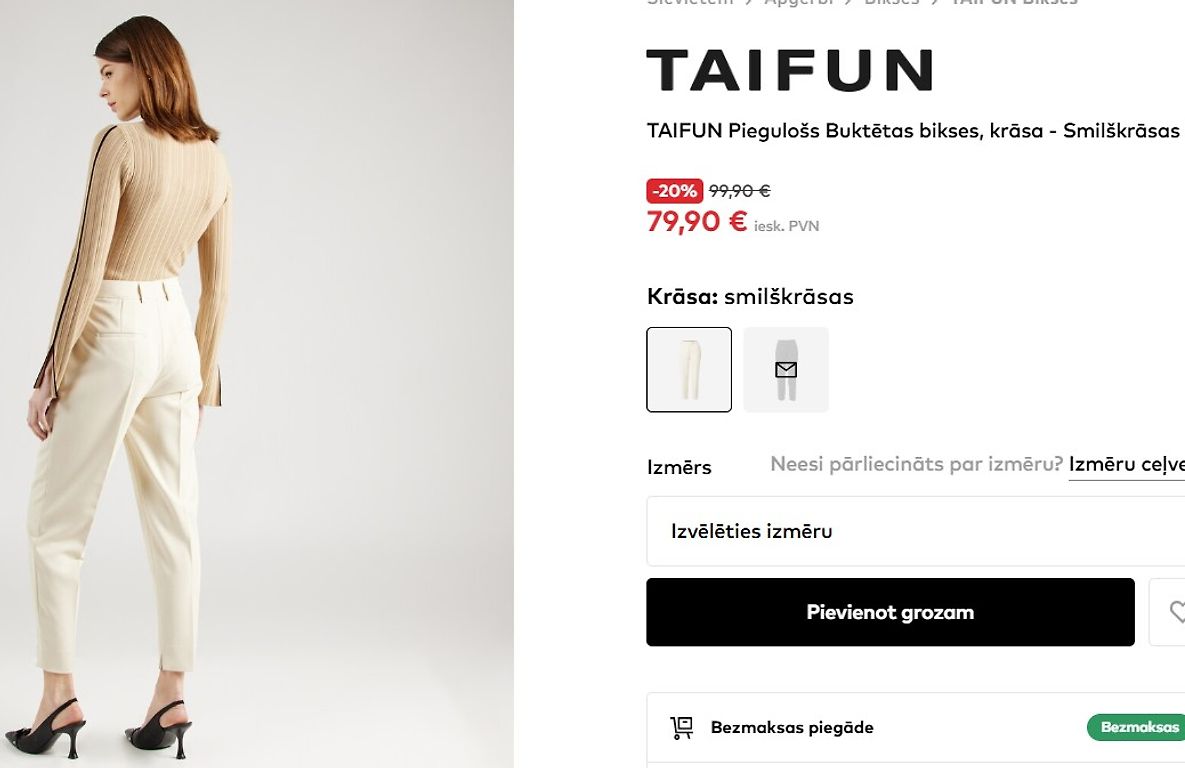Screen dimensions: 1185x768
Task: Click the 79,90 € sale price
Action: pos(697,222)
